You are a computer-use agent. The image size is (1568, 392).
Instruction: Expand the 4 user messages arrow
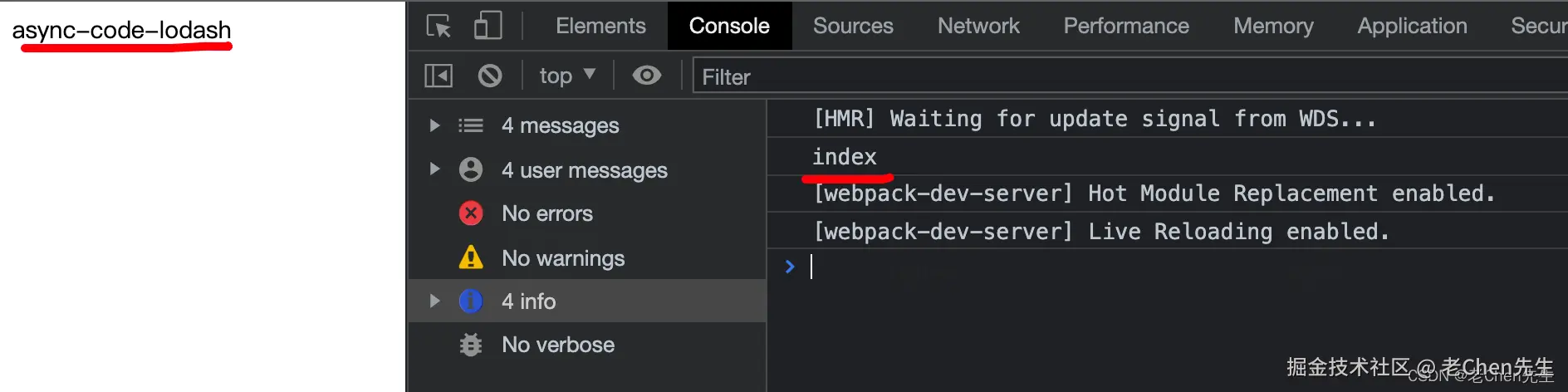434,169
